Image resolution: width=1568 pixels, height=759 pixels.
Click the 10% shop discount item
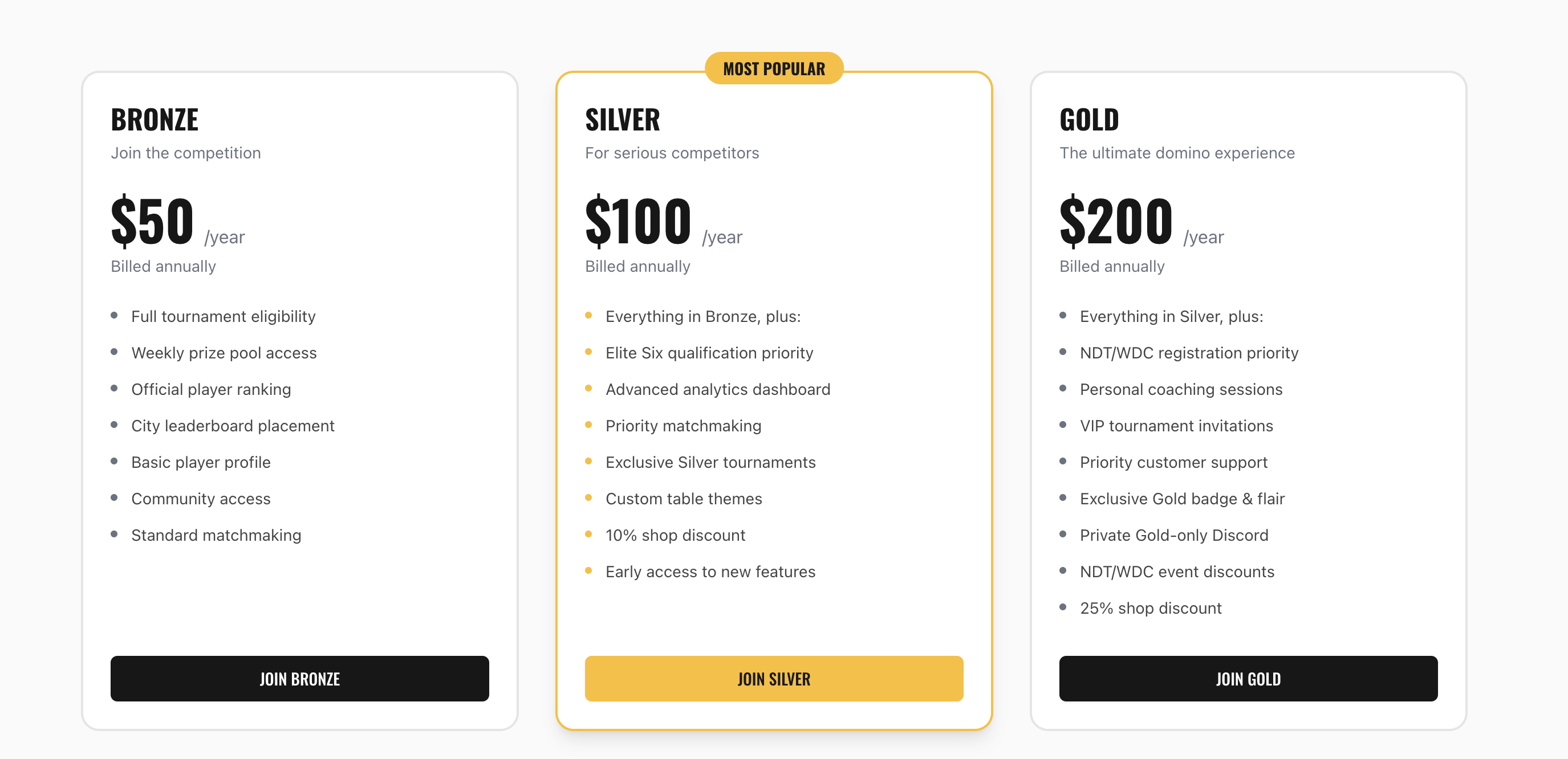click(x=675, y=535)
